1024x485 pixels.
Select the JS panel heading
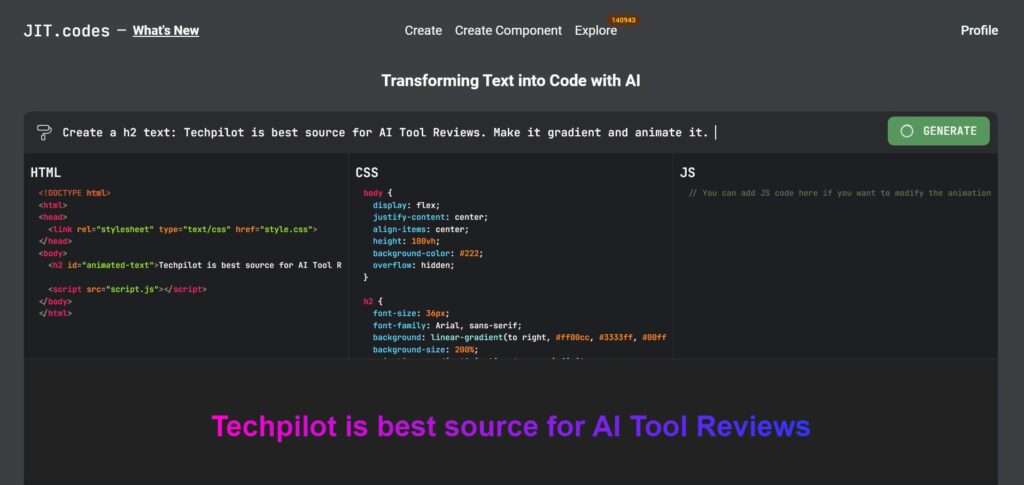687,173
